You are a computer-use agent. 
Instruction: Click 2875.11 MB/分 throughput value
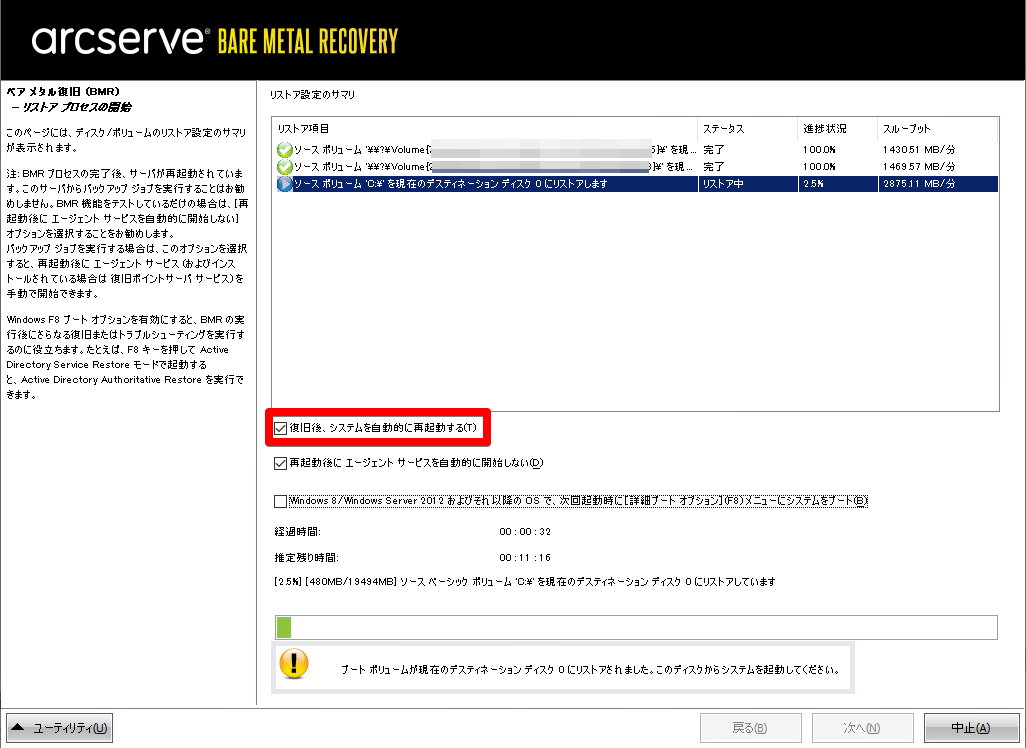pos(919,184)
